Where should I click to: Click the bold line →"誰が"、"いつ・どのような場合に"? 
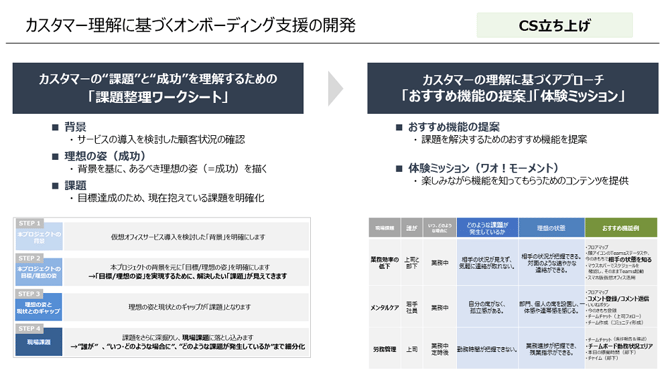pyautogui.click(x=188, y=346)
